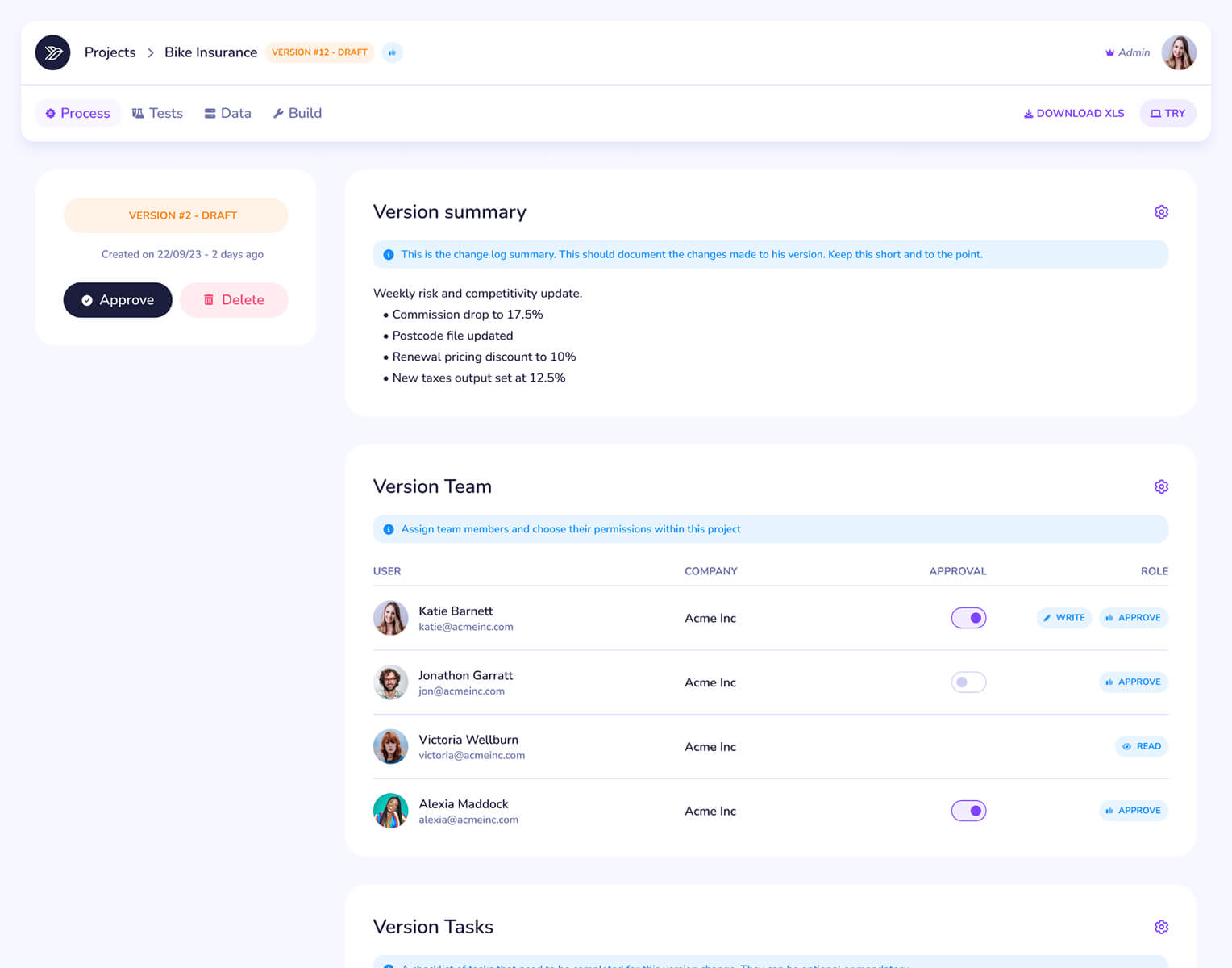Click the alexia@acmeinc.com email

click(x=468, y=820)
